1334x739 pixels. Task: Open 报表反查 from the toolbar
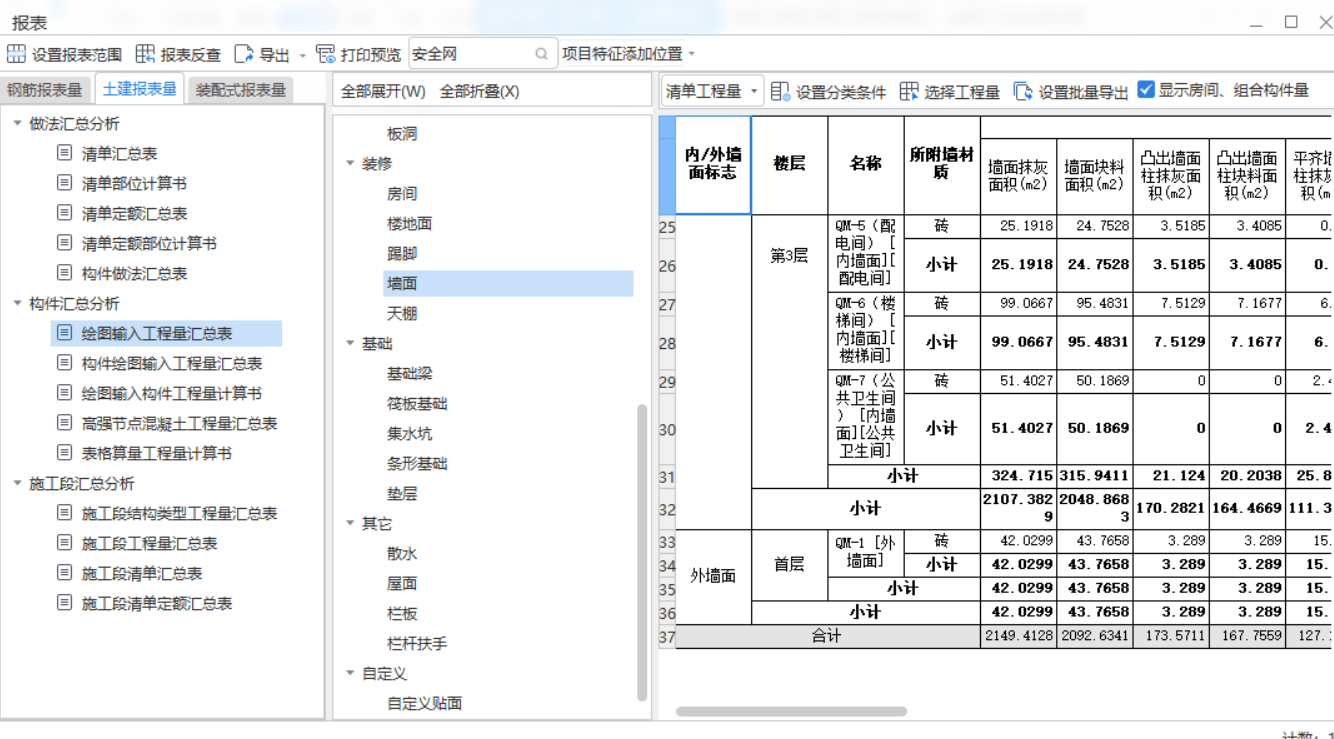click(x=179, y=54)
